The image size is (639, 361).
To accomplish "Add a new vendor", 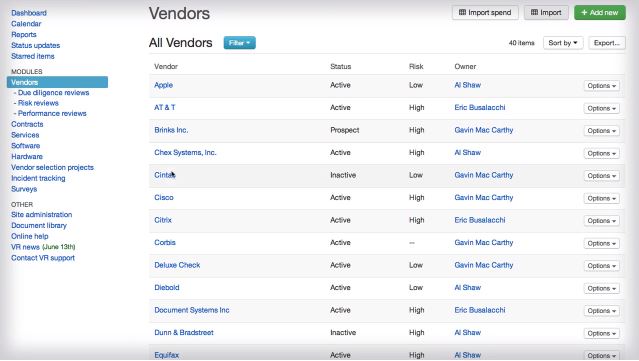I will [x=599, y=13].
